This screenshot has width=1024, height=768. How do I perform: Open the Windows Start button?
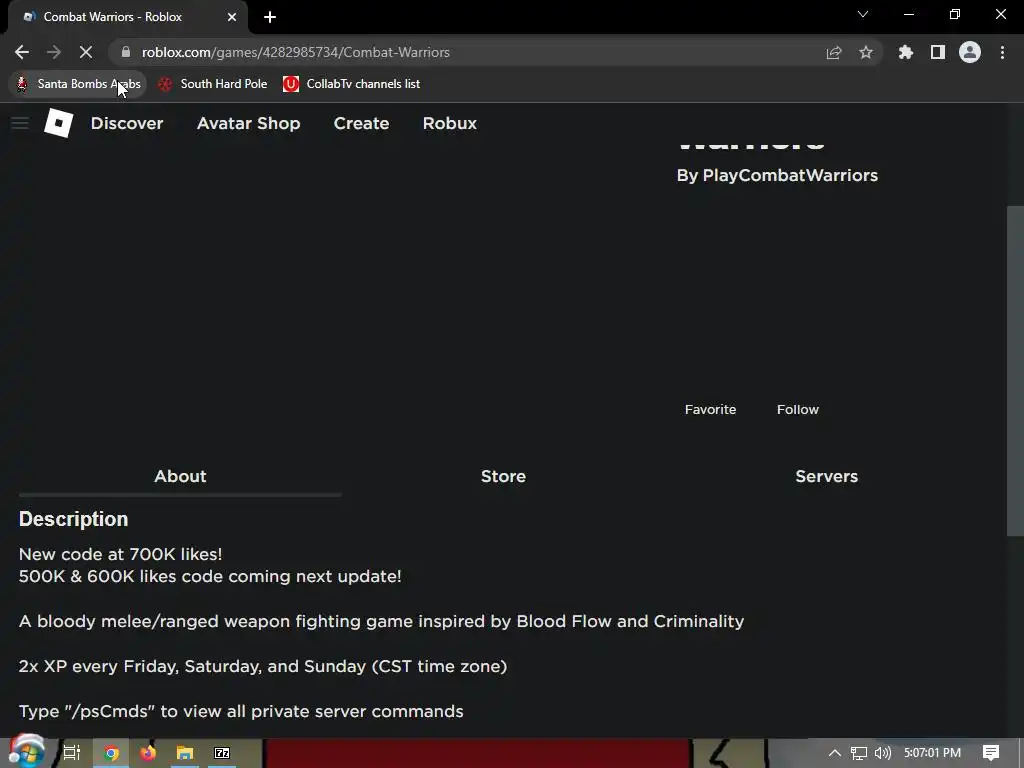26,752
